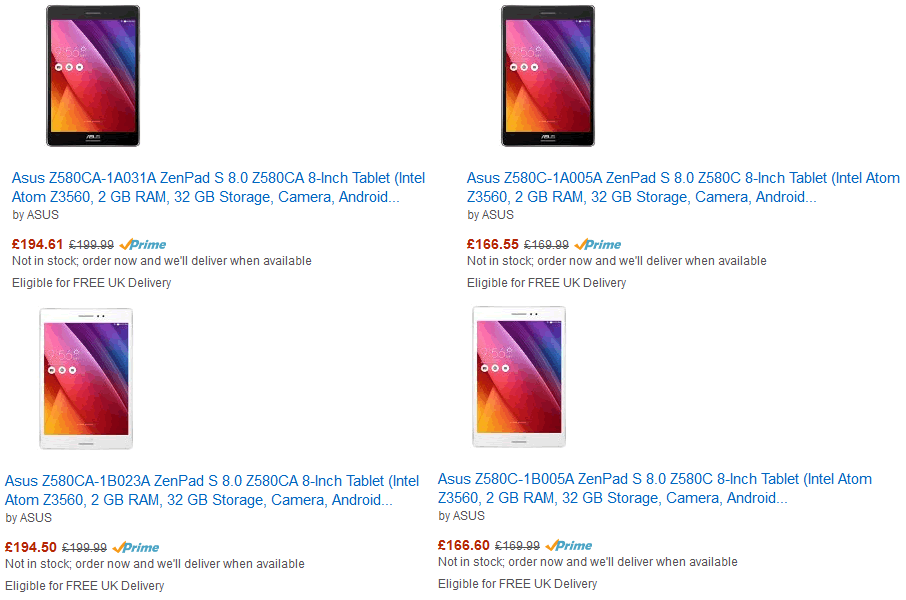Select the £166.60 sale price

464,546
